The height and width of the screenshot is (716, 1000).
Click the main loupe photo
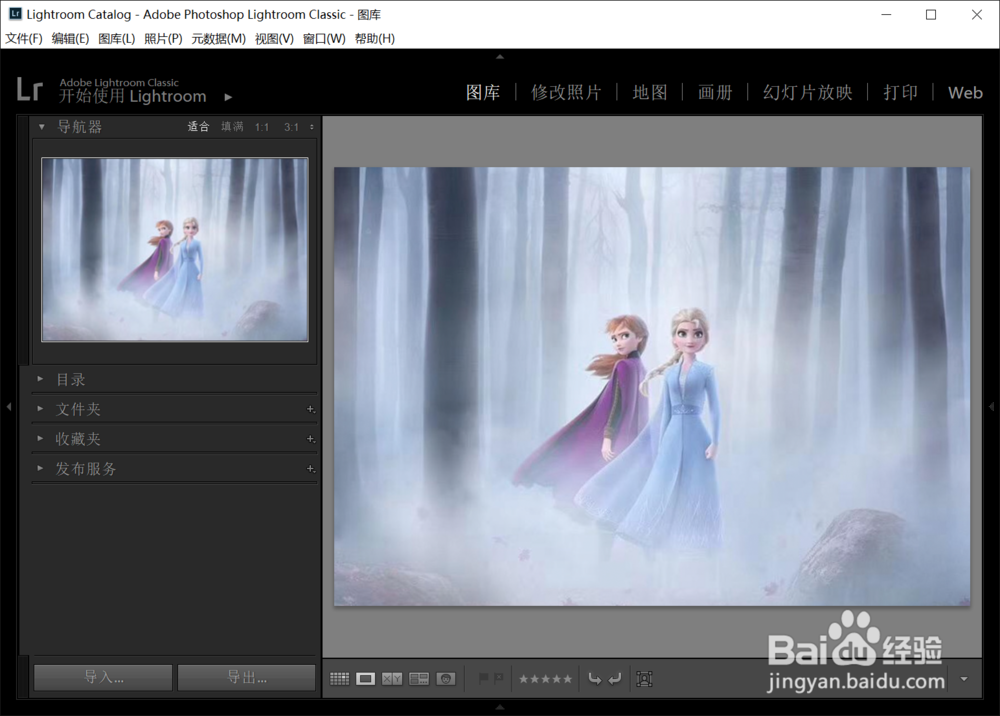[x=652, y=386]
